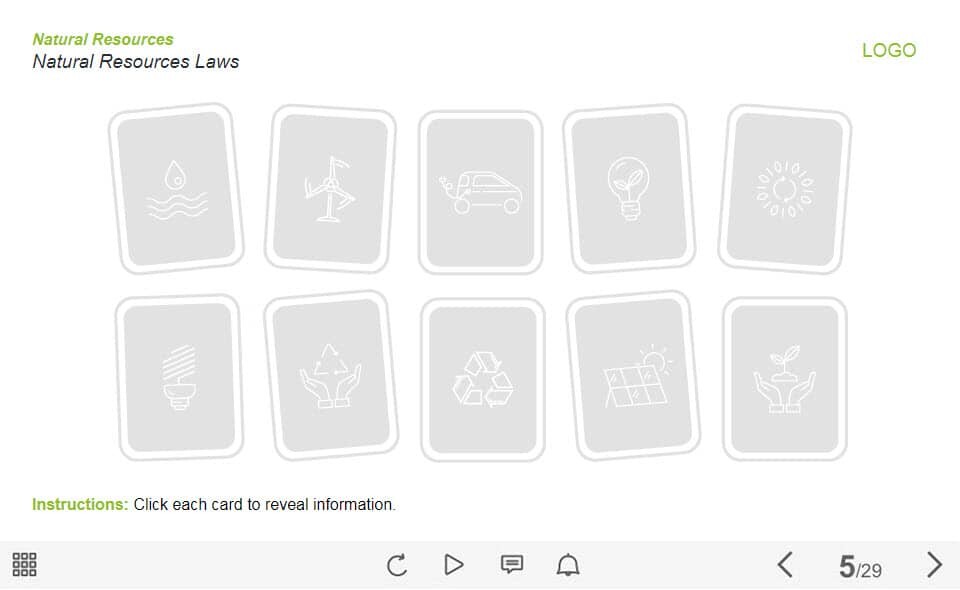Click the water drop and waves card
Screen dimensions: 960x590
coord(176,189)
